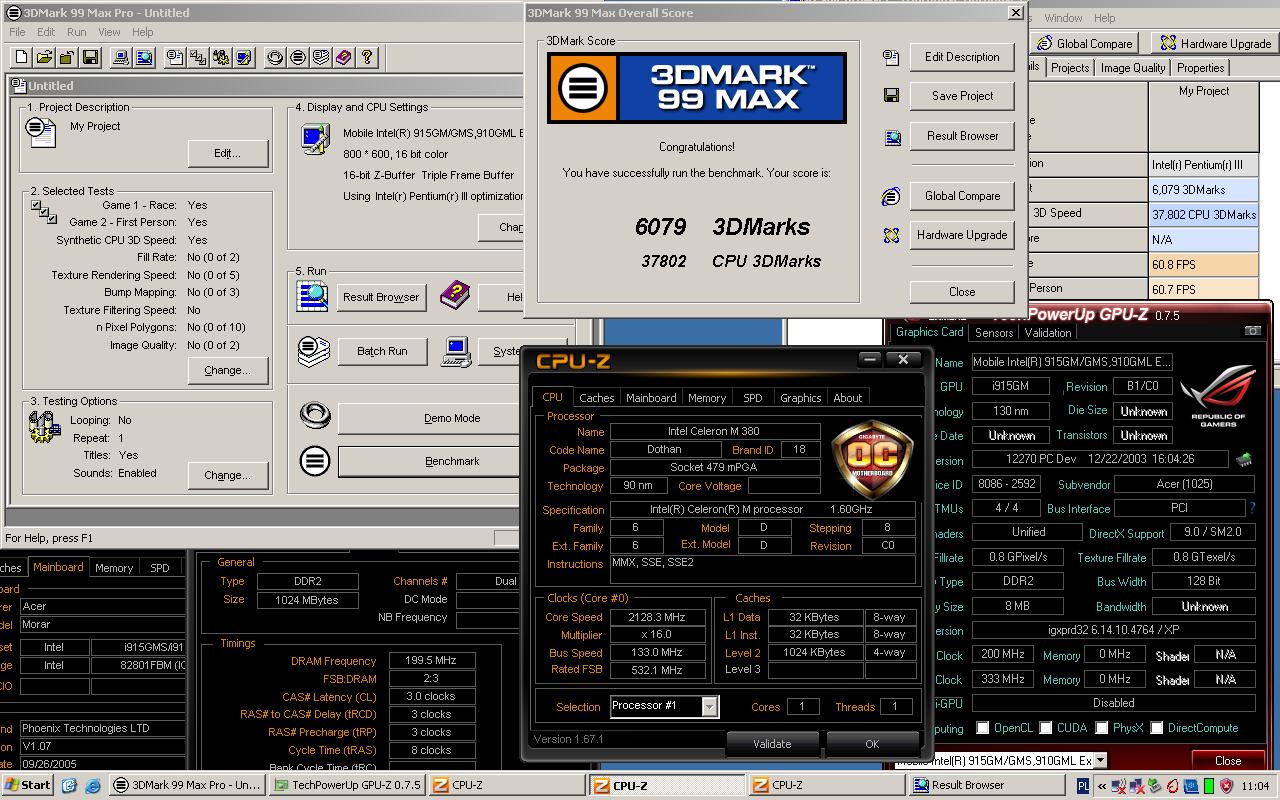Click the Demo Mode button
The image size is (1280, 800).
point(452,418)
